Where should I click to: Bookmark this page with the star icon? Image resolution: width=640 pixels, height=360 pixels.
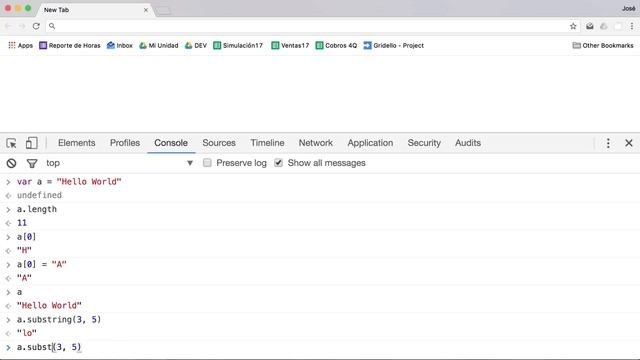573,26
